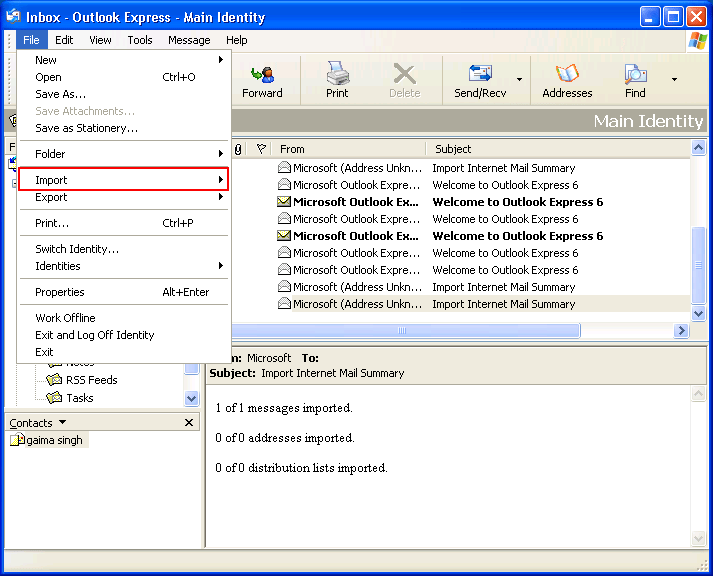Open the Edit menu
The width and height of the screenshot is (713, 576).
[x=64, y=40]
